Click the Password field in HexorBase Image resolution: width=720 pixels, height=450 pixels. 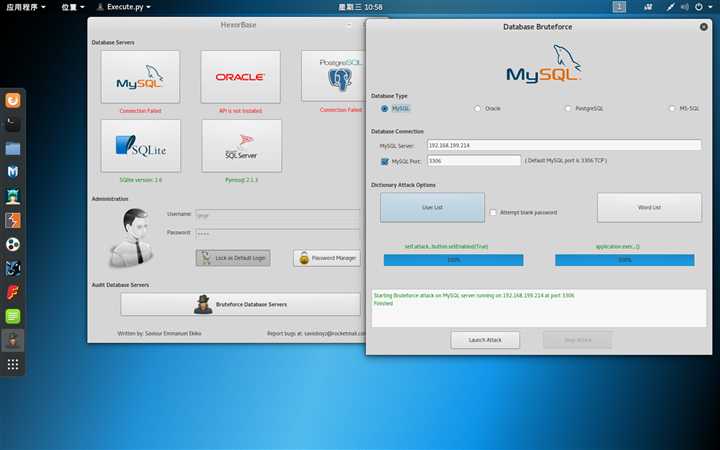(278, 233)
